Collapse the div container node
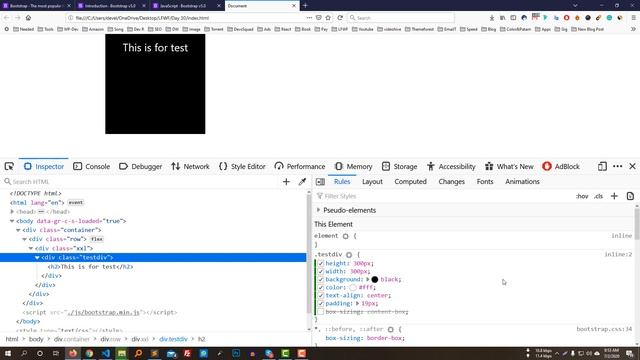640x360 pixels. [x=18, y=230]
